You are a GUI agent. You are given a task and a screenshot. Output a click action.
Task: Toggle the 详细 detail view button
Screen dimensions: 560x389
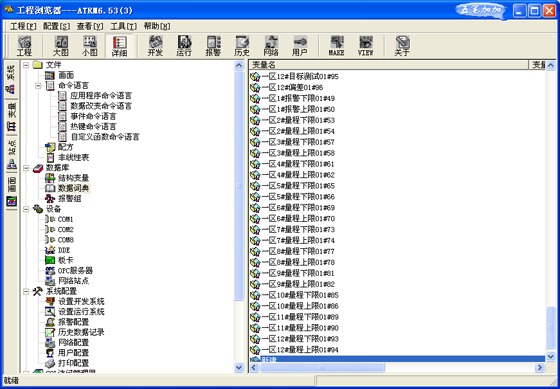coord(119,46)
